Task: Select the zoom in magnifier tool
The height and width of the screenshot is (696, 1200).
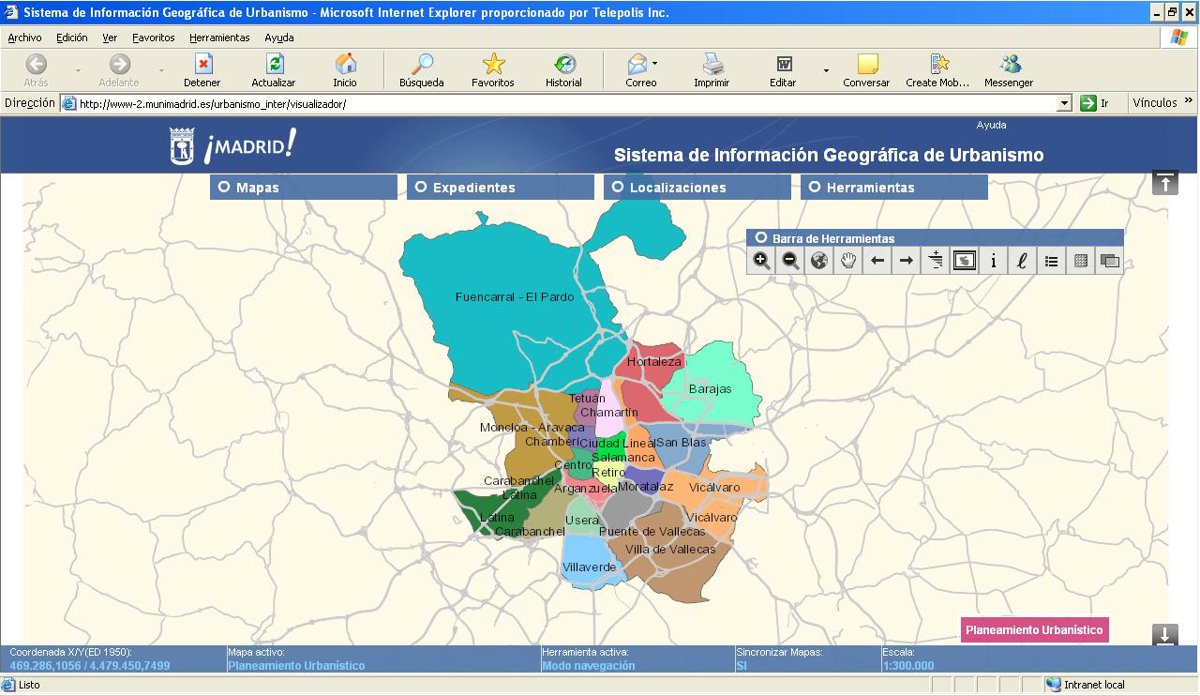Action: coord(762,261)
